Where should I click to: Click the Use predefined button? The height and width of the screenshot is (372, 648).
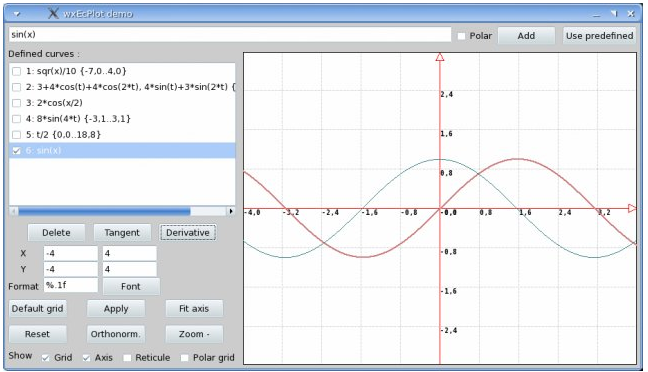[x=599, y=36]
